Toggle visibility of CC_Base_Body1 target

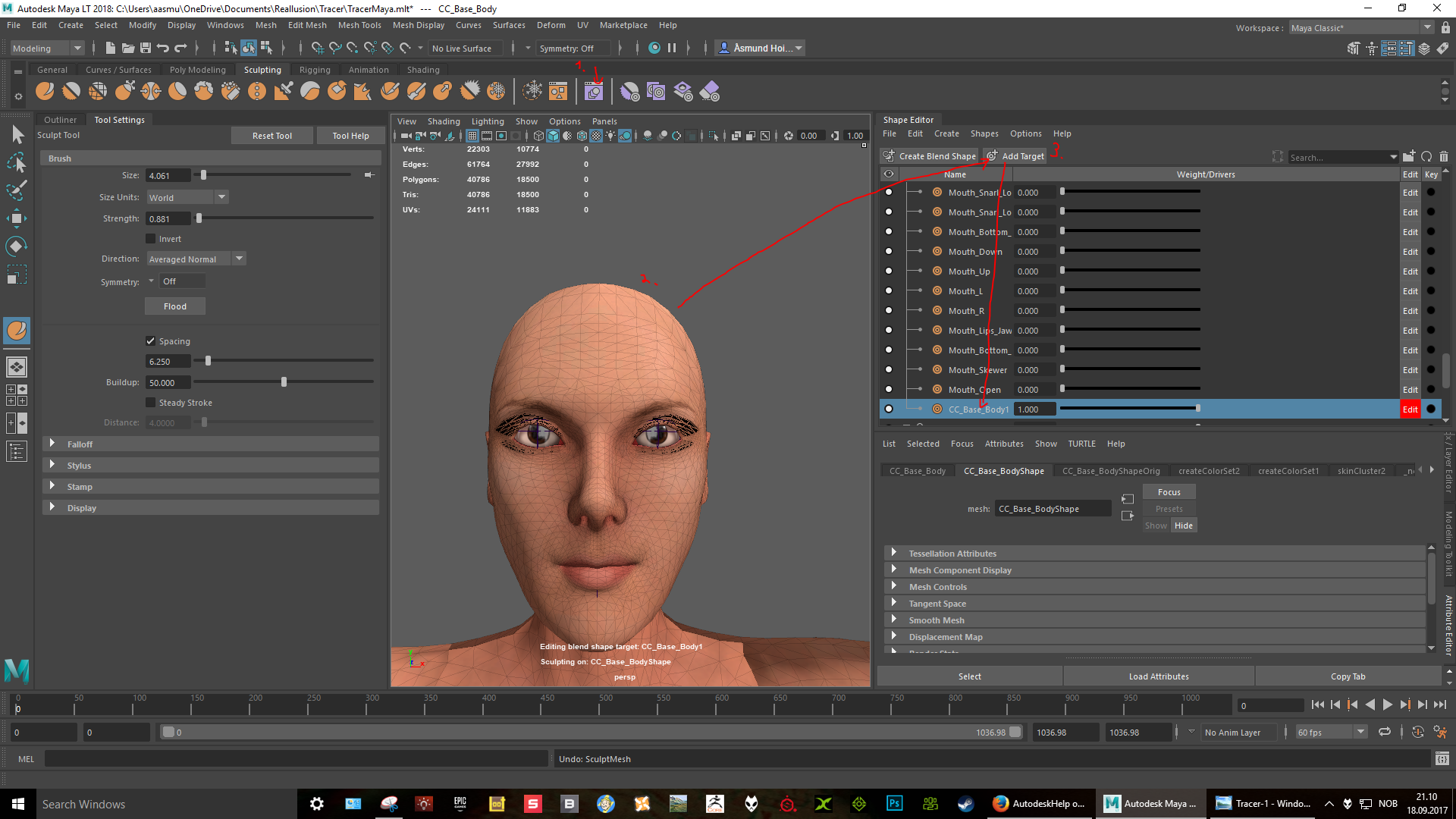889,409
